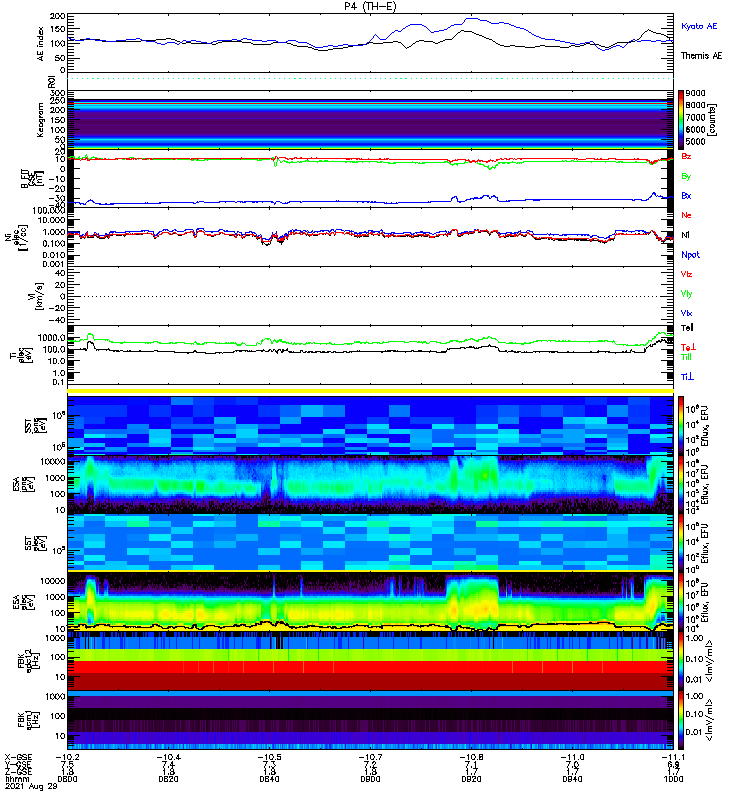
Task: Select the red Ne legend label
Action: click(686, 215)
